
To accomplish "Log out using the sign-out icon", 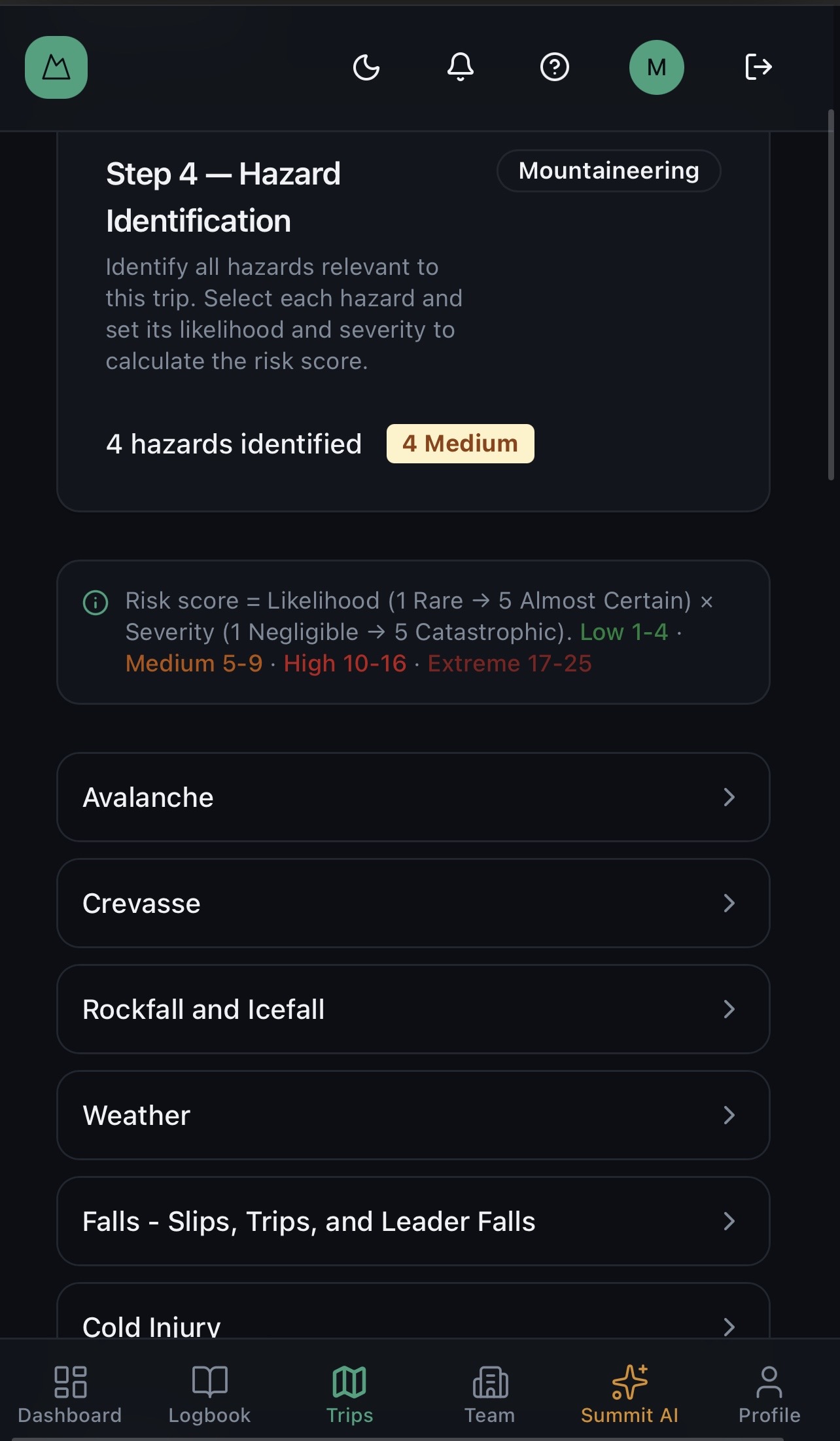I will (759, 67).
